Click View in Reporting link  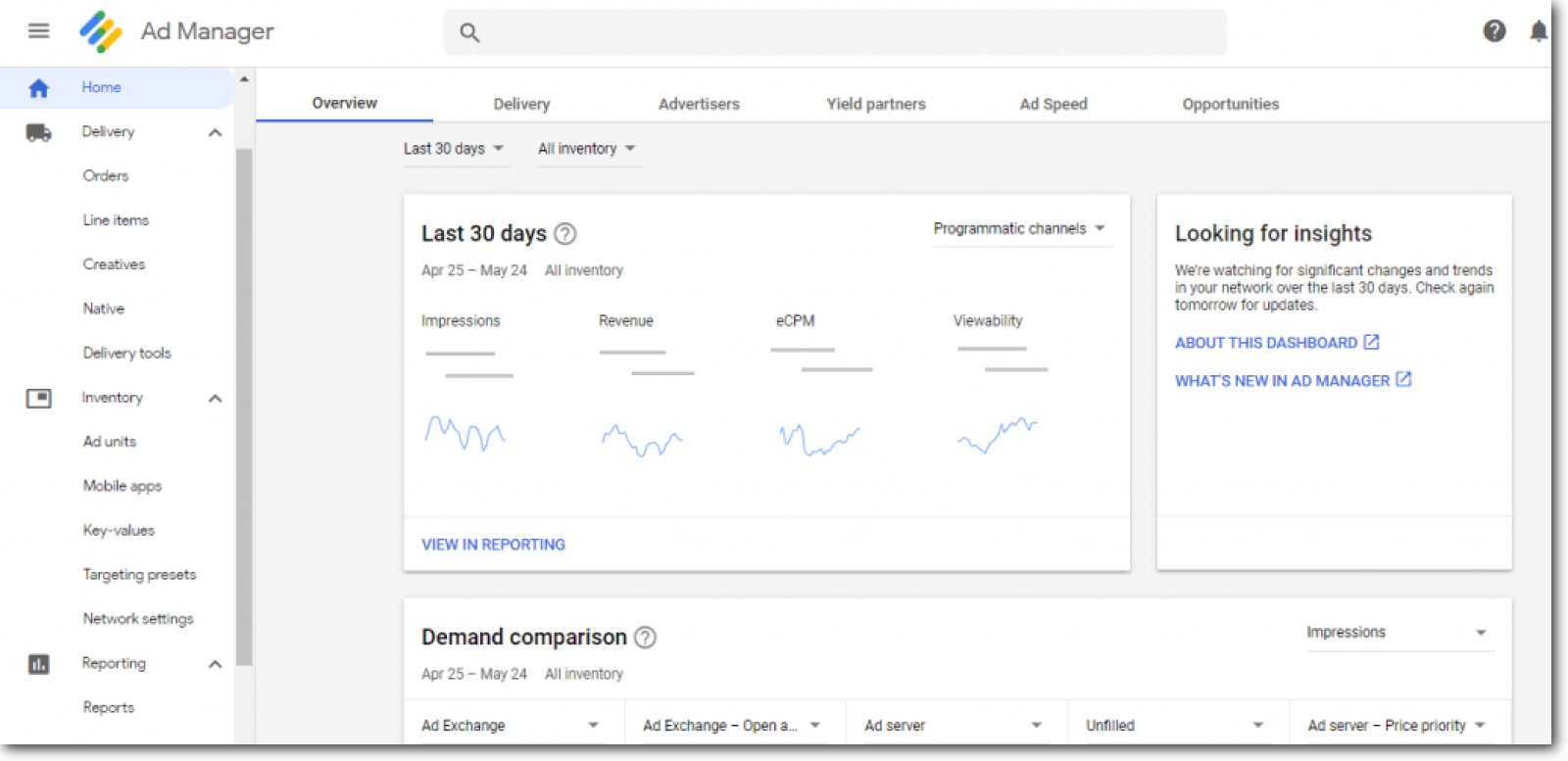click(x=493, y=545)
